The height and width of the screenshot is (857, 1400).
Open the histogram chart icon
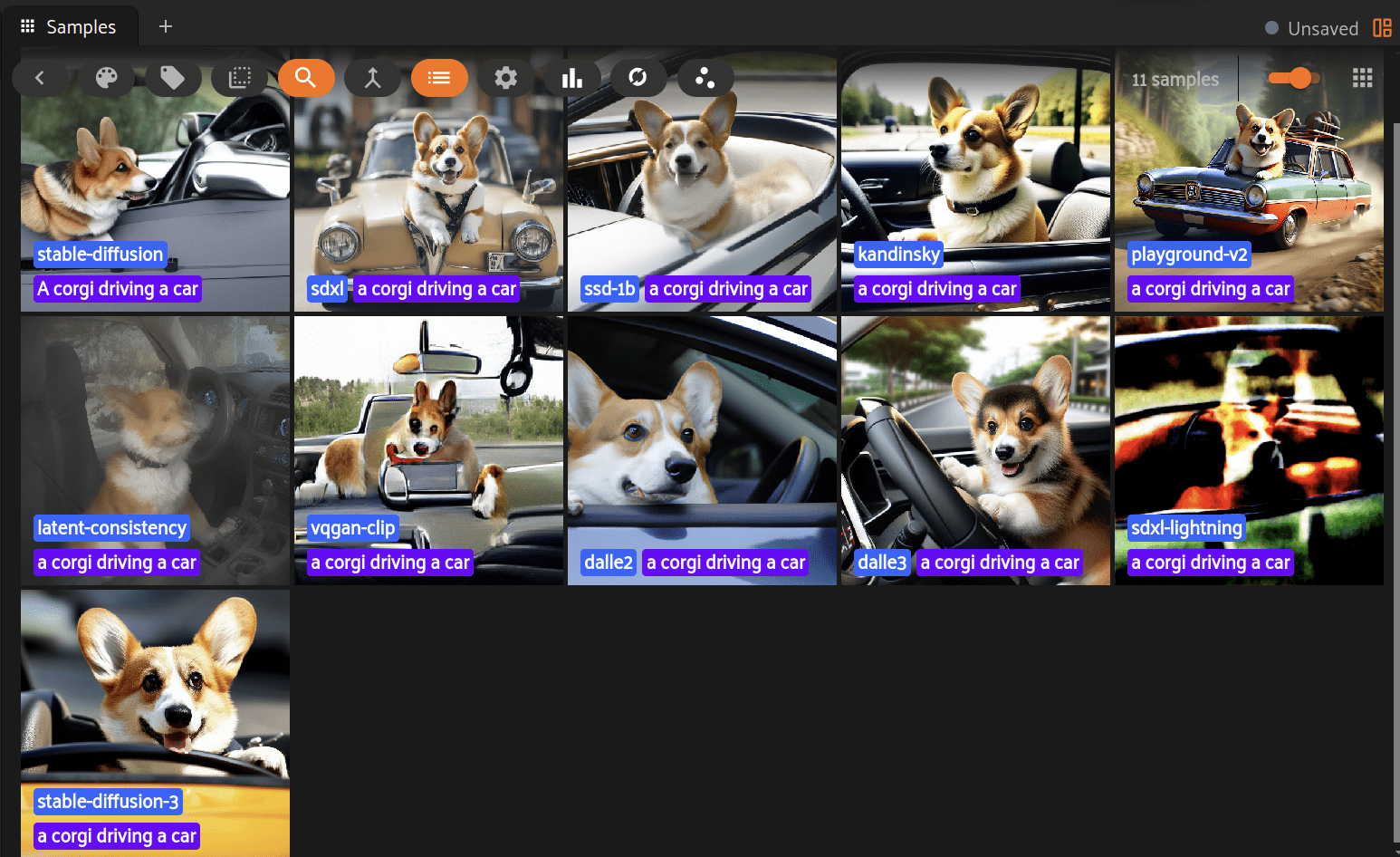[x=572, y=78]
